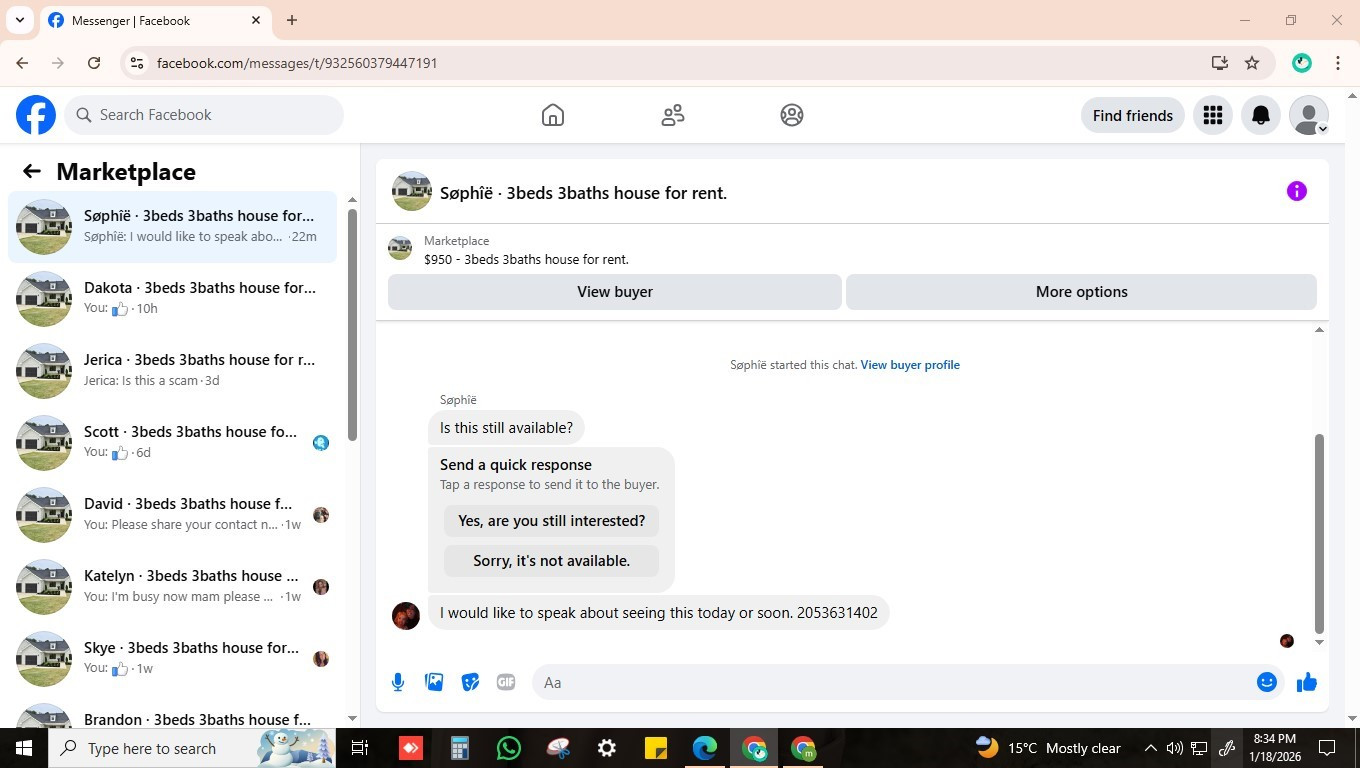Select the Messenger | Facebook browser tab

(155, 20)
